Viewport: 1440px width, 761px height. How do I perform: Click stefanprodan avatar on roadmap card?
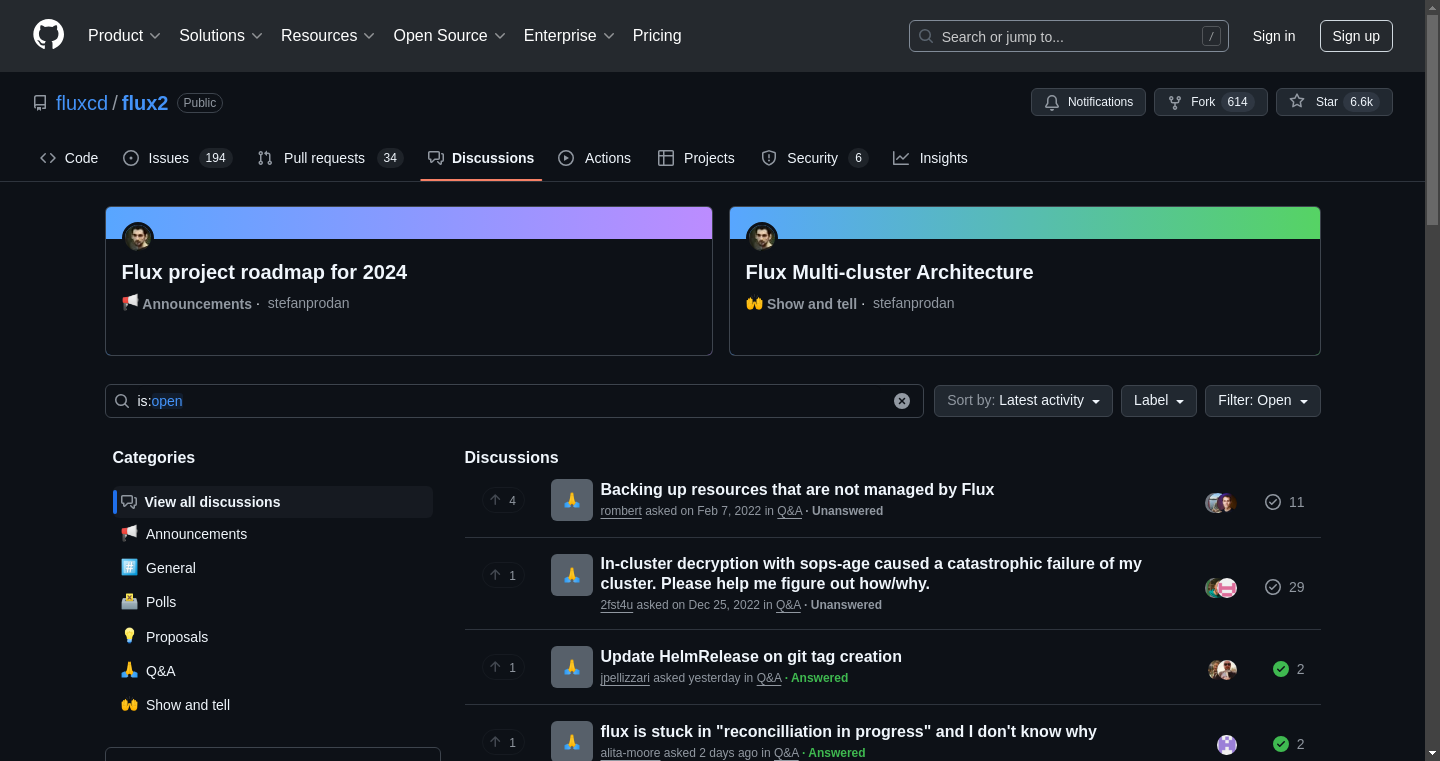pos(138,238)
